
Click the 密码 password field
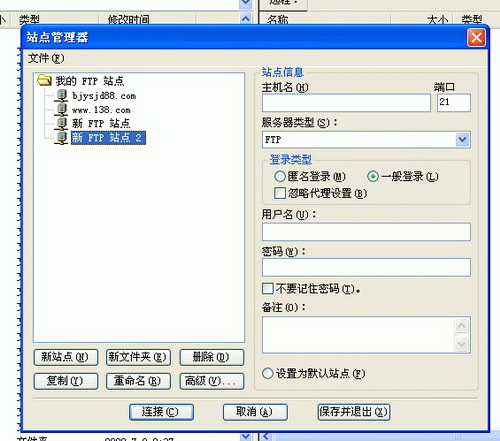tap(366, 267)
